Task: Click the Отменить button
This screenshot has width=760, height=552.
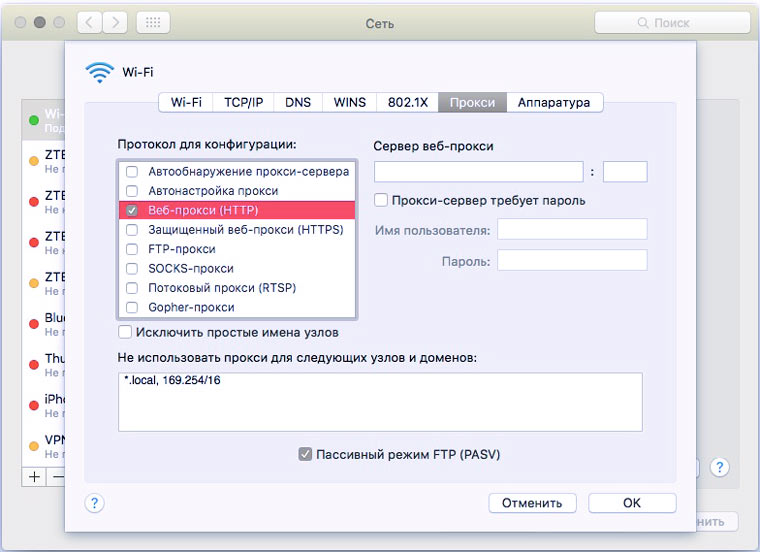Action: [532, 503]
